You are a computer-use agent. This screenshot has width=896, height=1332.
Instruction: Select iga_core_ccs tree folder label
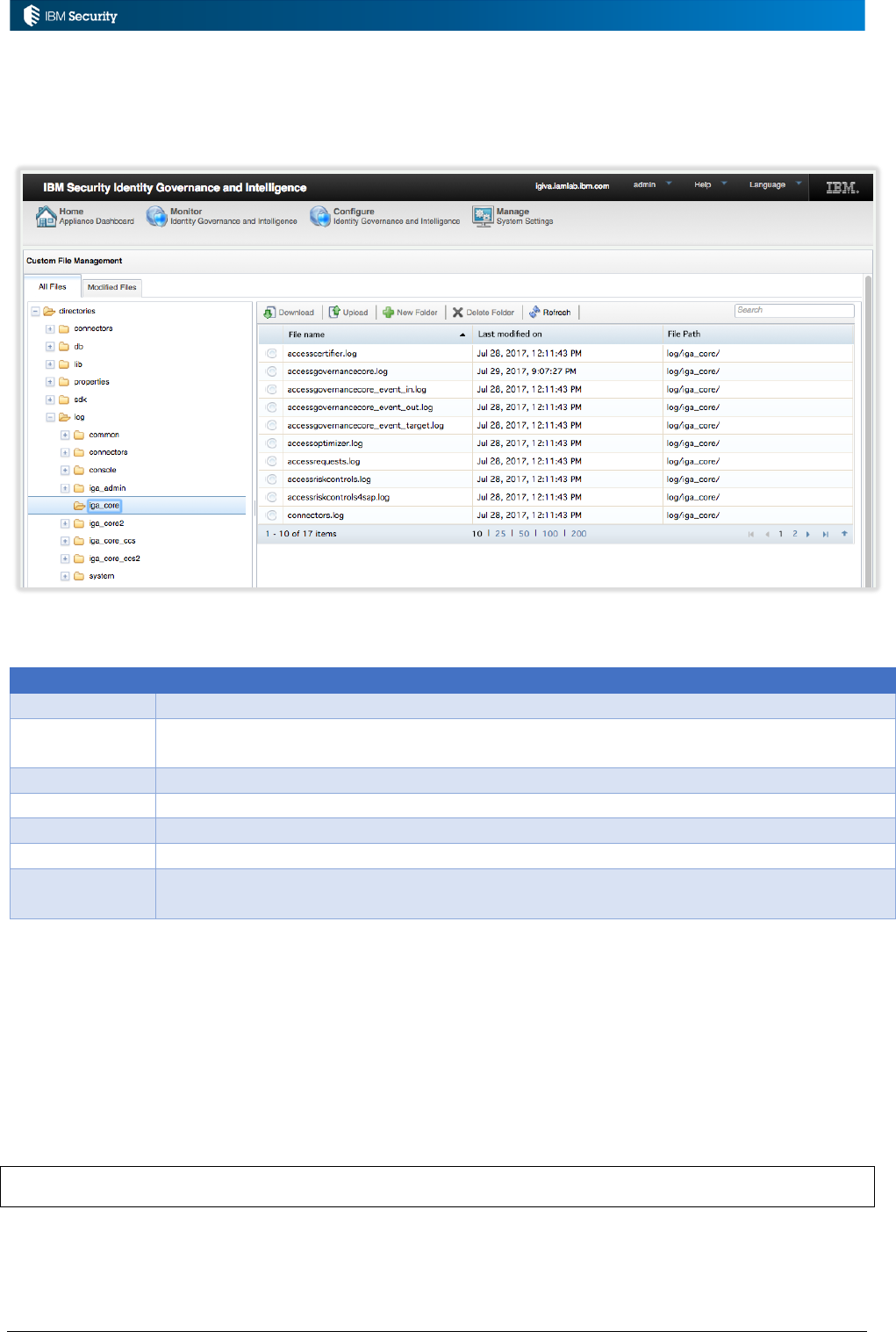(112, 541)
